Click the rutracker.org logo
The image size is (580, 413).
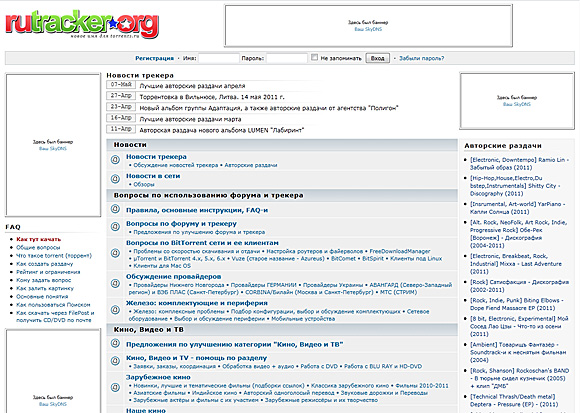point(82,25)
